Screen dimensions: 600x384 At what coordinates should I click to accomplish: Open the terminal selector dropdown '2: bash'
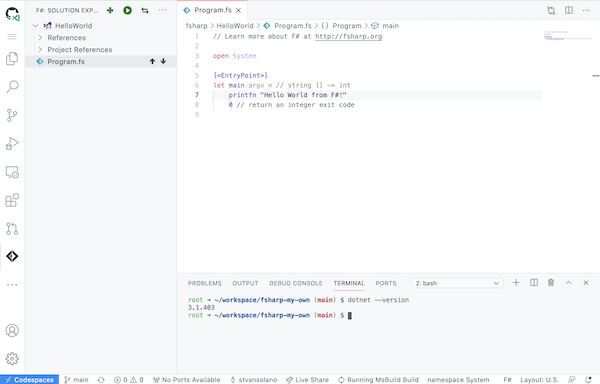(x=457, y=283)
